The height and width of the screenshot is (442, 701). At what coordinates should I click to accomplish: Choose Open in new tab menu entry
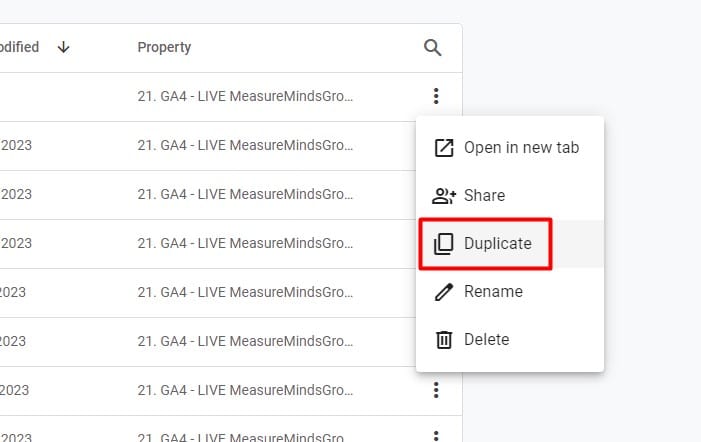[x=510, y=147]
